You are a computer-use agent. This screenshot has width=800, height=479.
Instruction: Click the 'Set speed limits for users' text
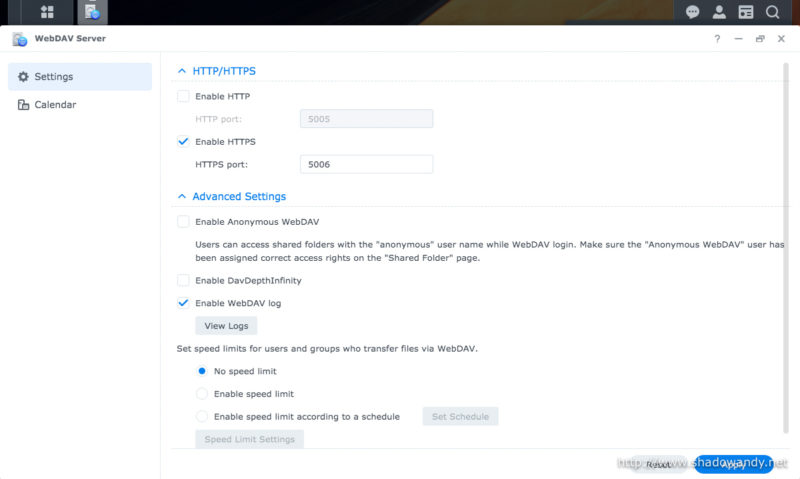tap(327, 349)
